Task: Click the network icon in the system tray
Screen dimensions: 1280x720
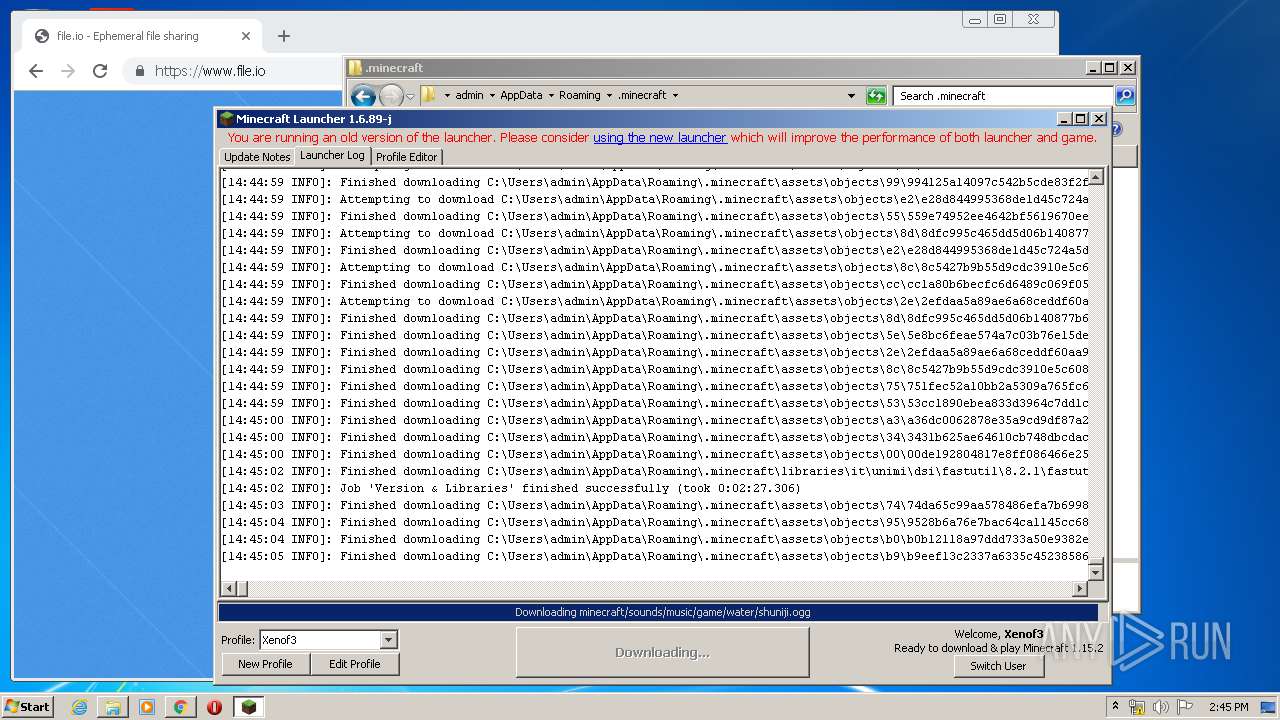Action: [x=1137, y=707]
